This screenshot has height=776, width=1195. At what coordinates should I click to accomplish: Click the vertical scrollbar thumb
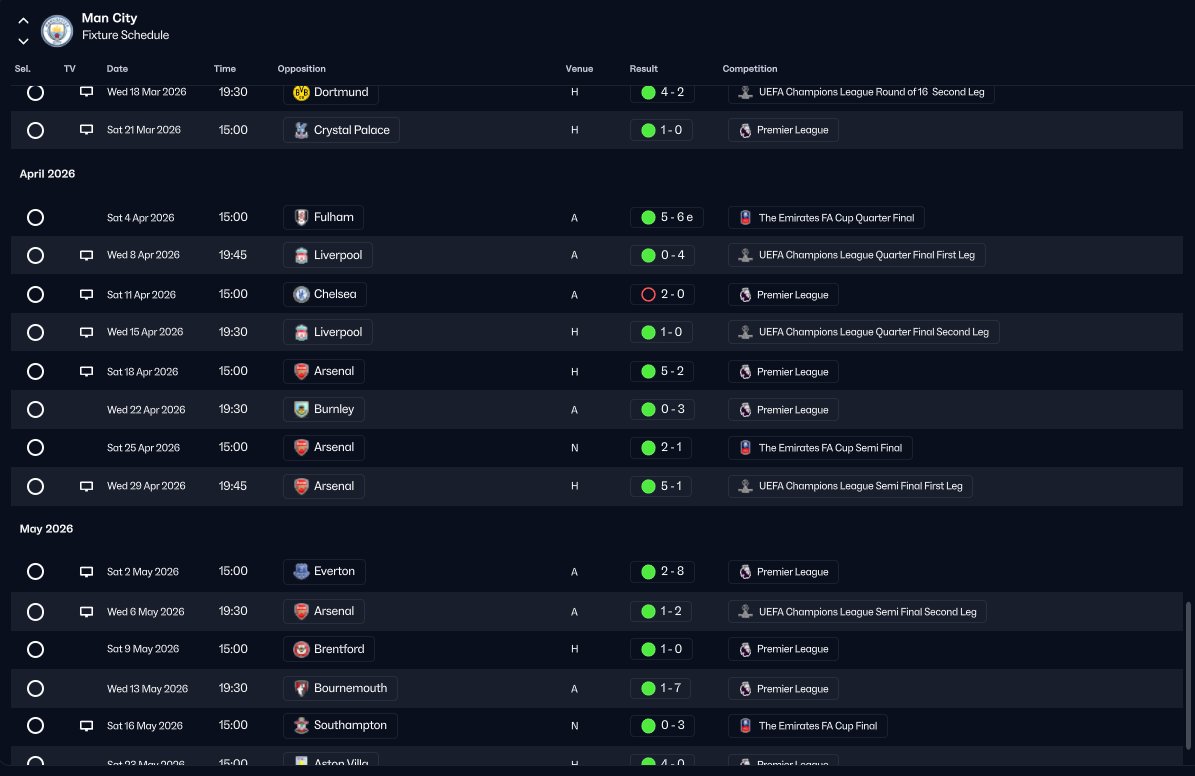[x=1187, y=675]
